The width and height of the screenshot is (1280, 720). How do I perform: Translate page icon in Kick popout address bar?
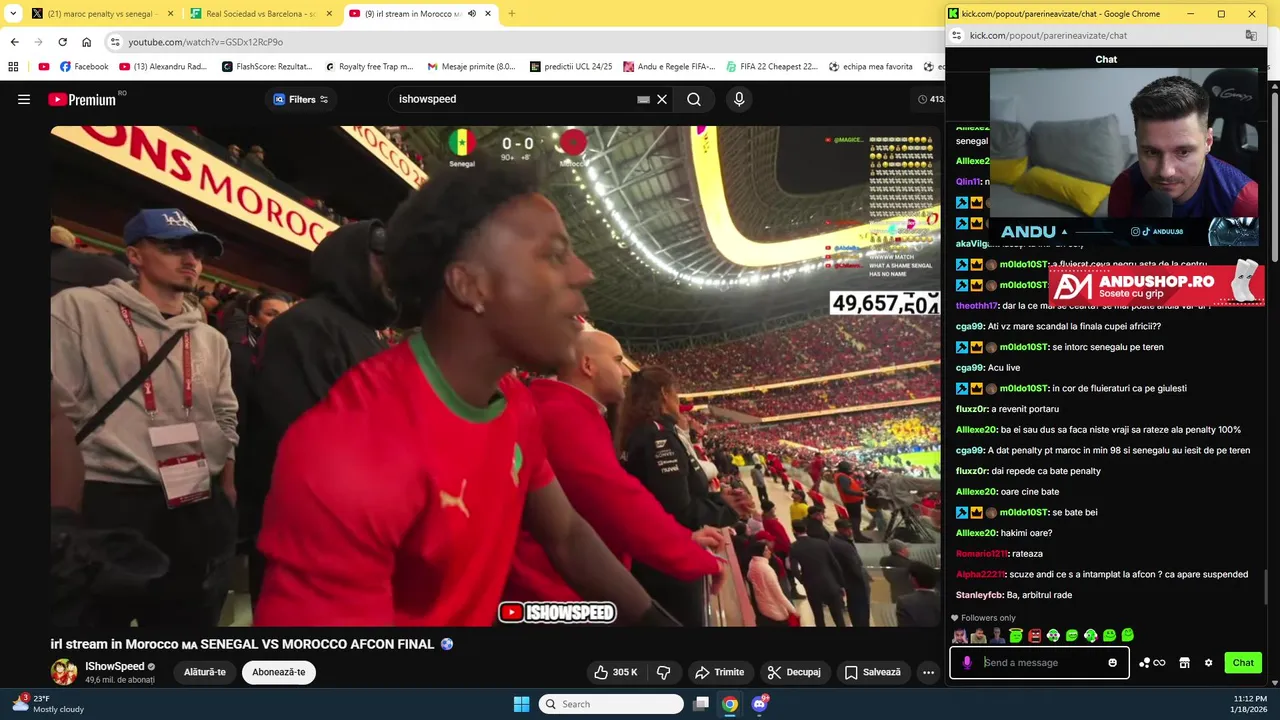pos(1250,35)
